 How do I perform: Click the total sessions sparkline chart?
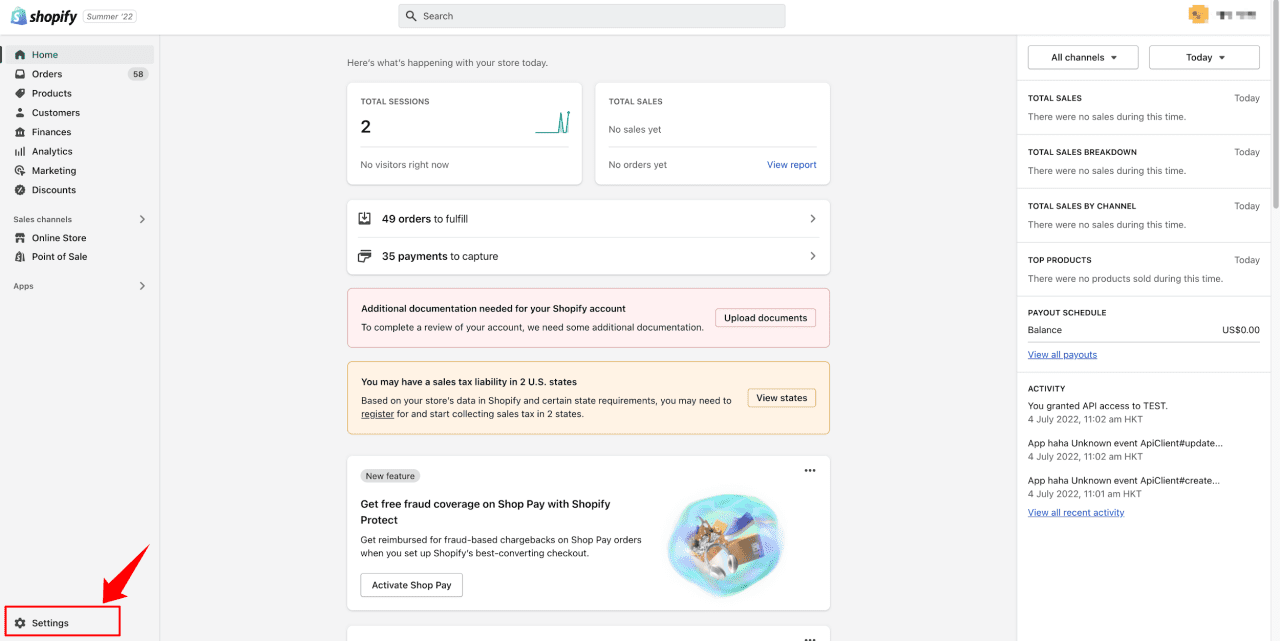tap(552, 122)
